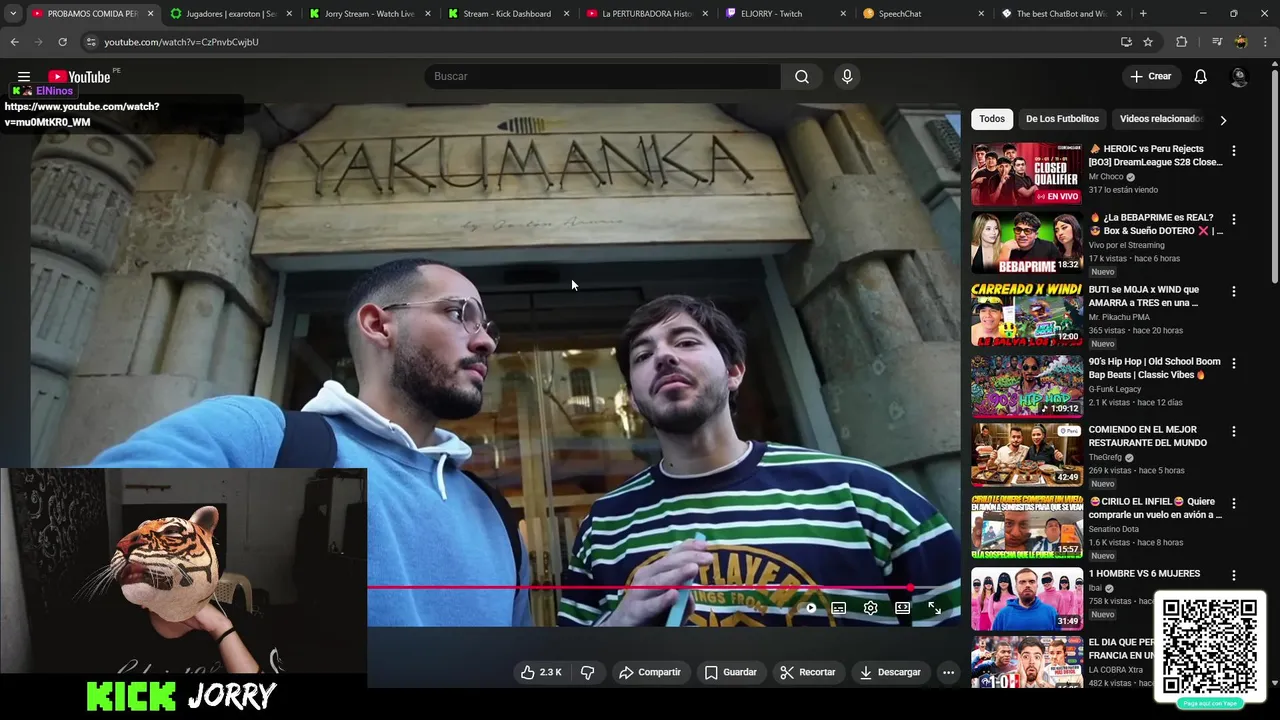
Task: Click the address bar URL
Action: (x=181, y=42)
